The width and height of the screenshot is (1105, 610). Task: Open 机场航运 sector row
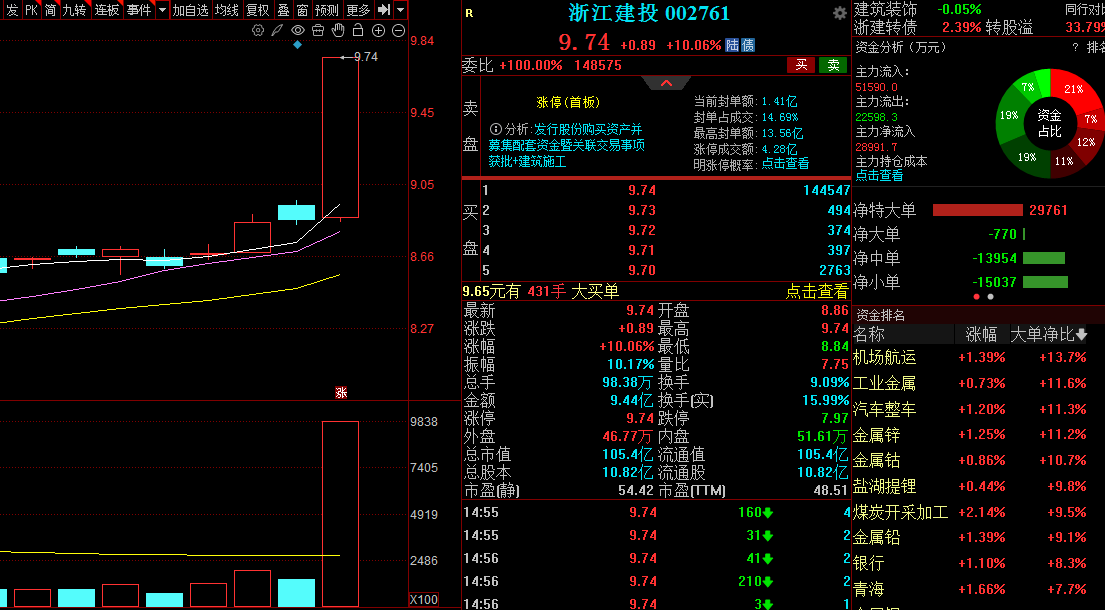(978, 357)
